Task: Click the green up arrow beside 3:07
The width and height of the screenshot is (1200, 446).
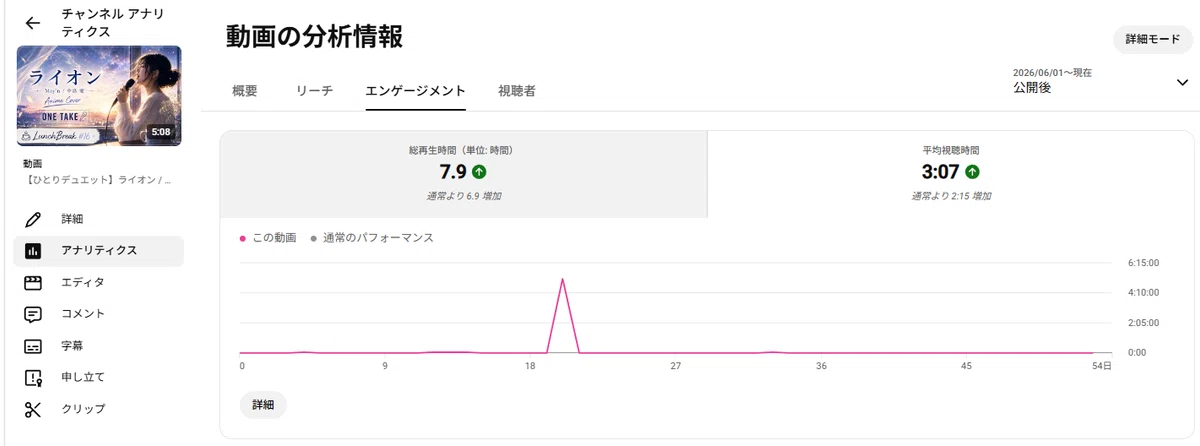Action: [972, 172]
